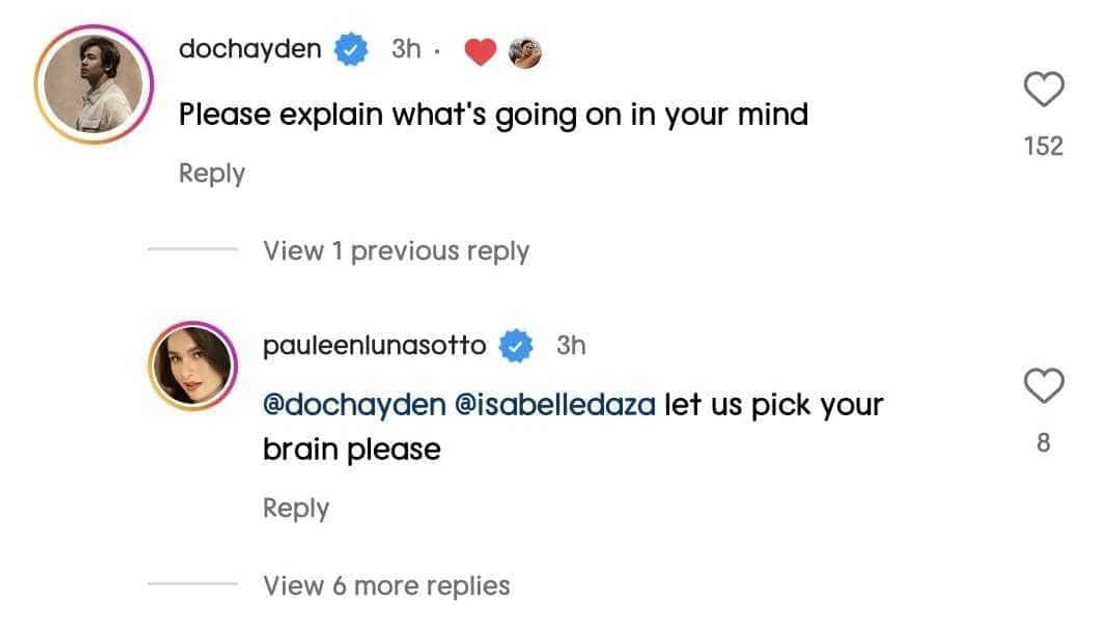Click the 3h timestamp on dochayden's comment

(x=406, y=50)
